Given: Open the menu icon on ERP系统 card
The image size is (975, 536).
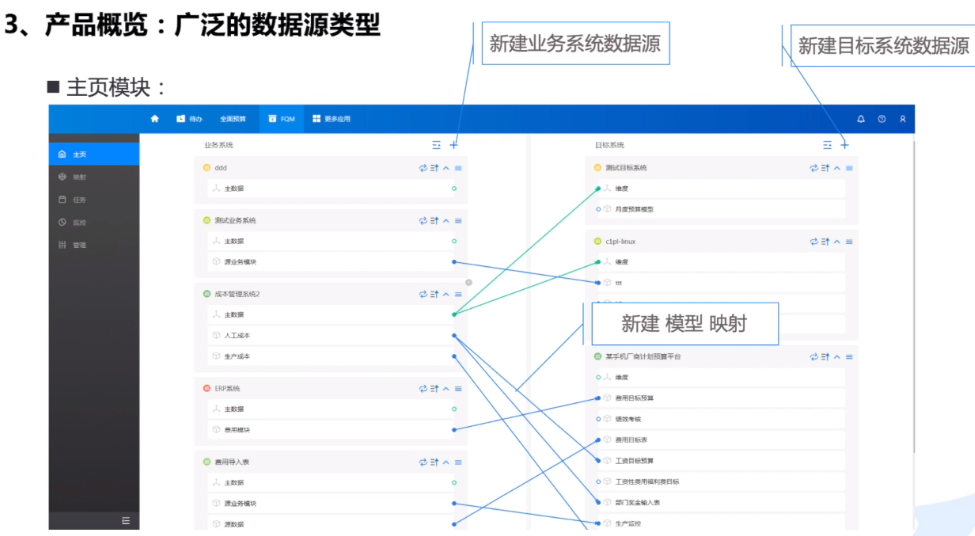Looking at the screenshot, I should (x=458, y=389).
